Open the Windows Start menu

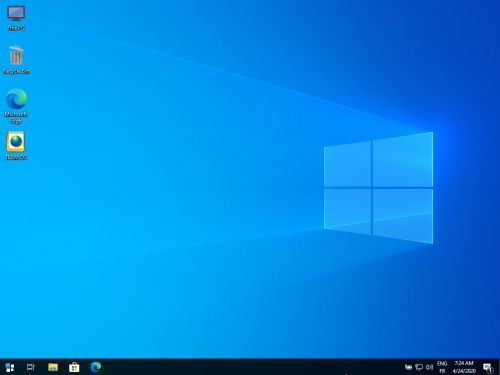coord(10,367)
